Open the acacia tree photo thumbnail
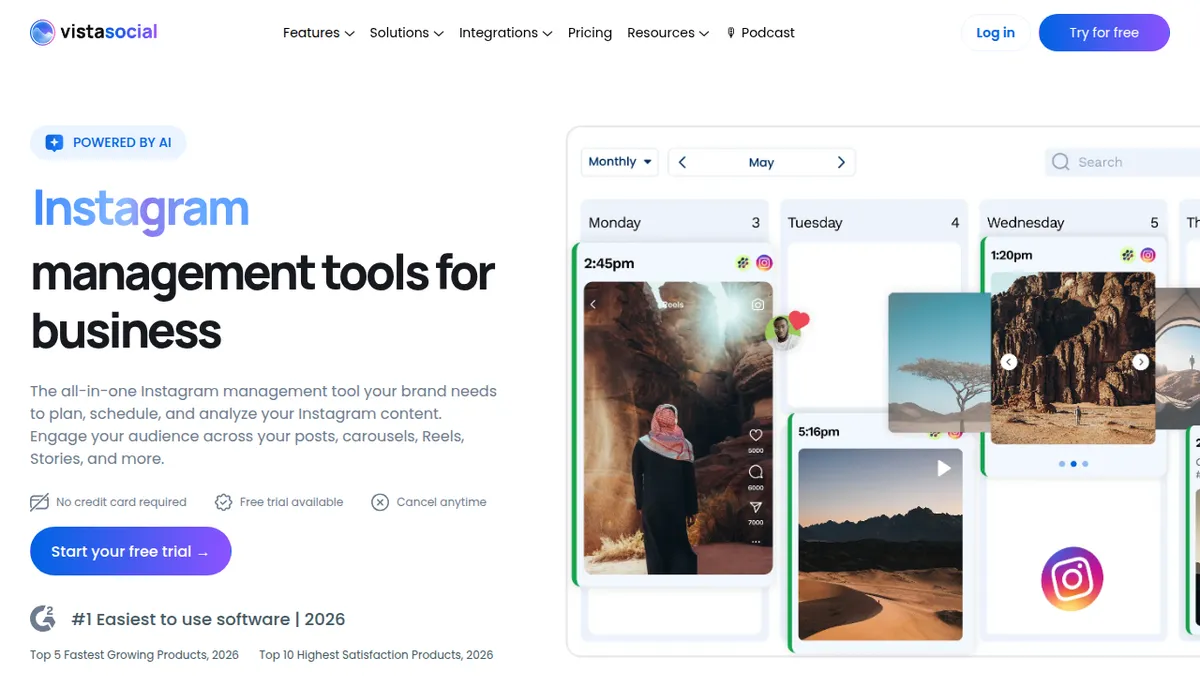 [x=939, y=362]
